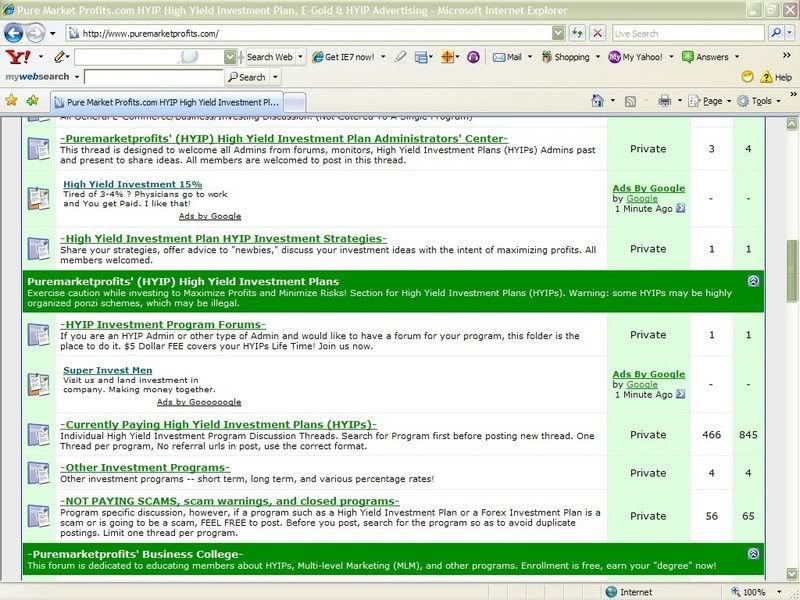
Task: Open Answers on the Yahoo toolbar
Action: coord(705,57)
